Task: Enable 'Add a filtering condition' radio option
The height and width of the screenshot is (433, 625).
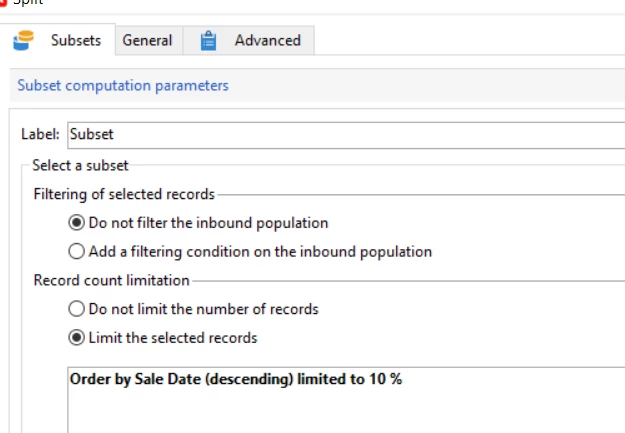Action: click(77, 252)
